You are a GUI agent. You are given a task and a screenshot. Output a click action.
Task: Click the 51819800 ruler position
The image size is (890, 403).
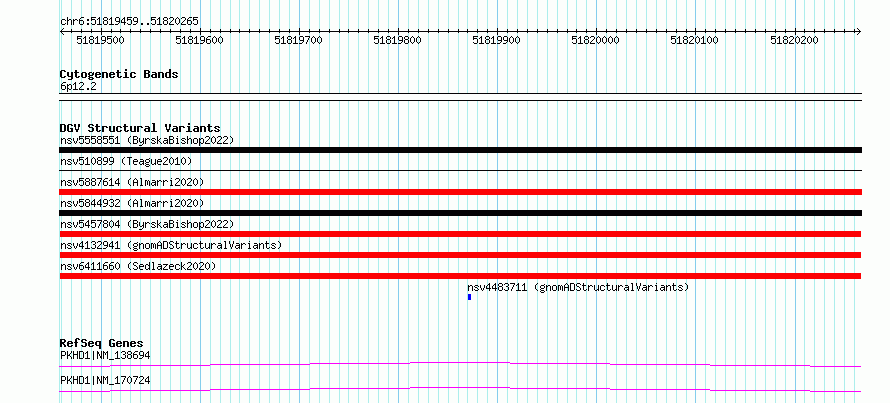click(x=397, y=40)
